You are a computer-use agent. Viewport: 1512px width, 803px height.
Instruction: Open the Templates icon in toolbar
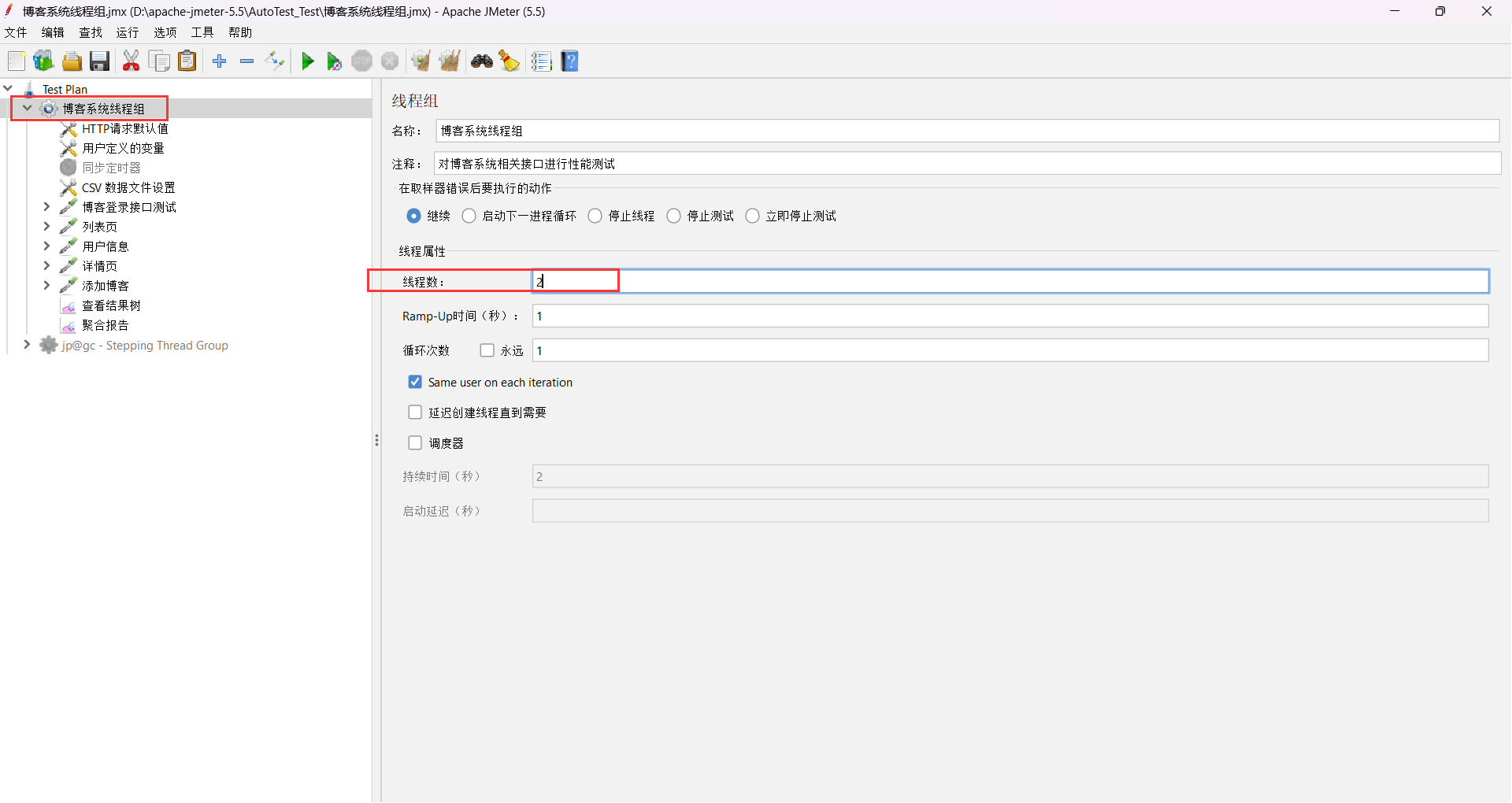[43, 61]
